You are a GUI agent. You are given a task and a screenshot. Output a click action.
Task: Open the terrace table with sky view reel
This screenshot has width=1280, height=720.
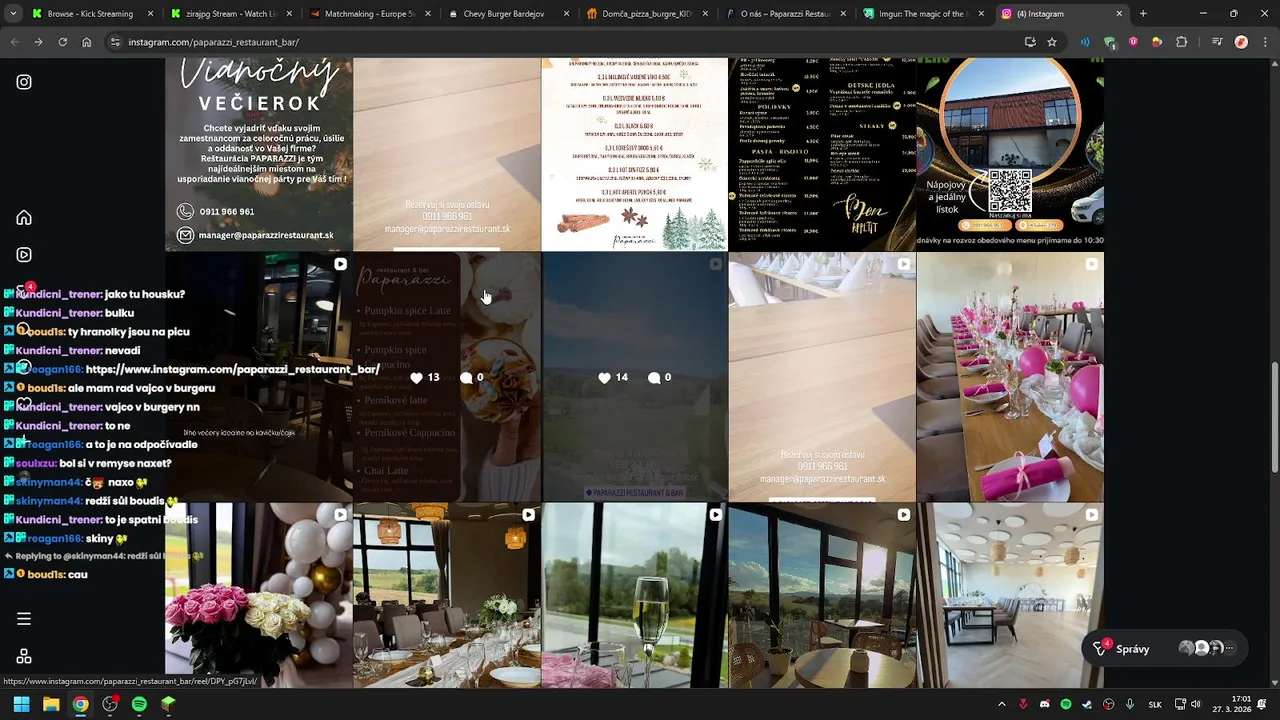click(x=822, y=596)
